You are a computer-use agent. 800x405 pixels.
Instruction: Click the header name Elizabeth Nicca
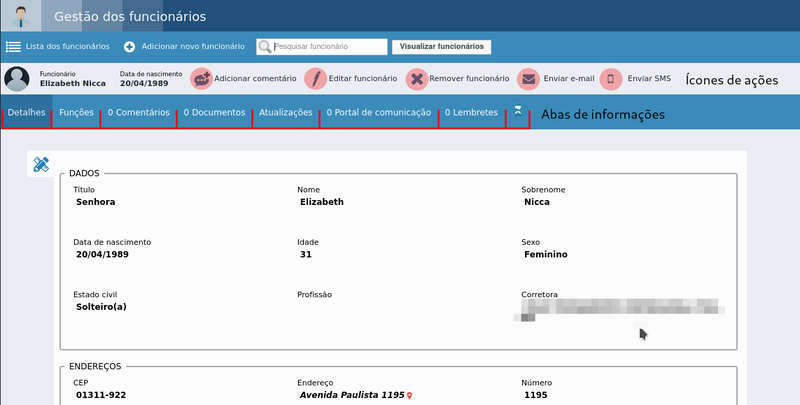(x=73, y=83)
